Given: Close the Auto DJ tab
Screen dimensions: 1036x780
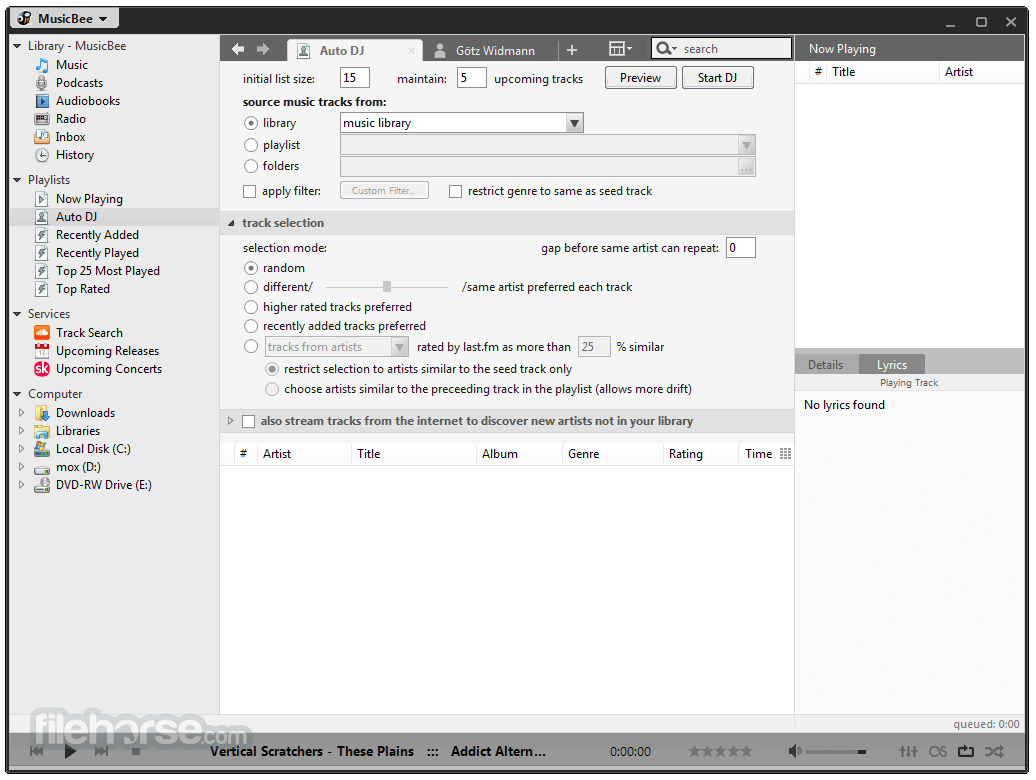Looking at the screenshot, I should pos(411,51).
